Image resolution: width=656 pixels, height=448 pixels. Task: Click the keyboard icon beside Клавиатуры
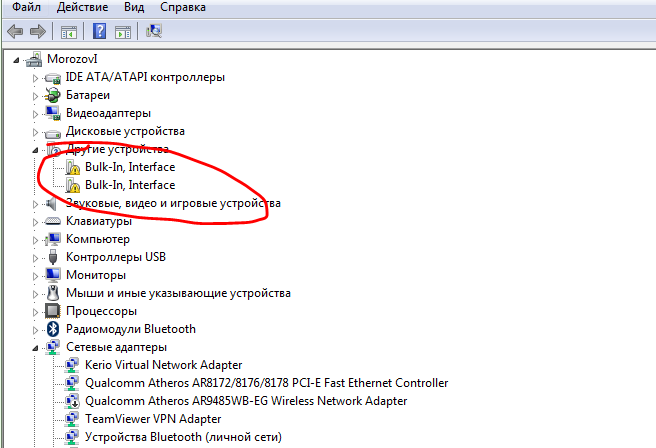point(53,221)
